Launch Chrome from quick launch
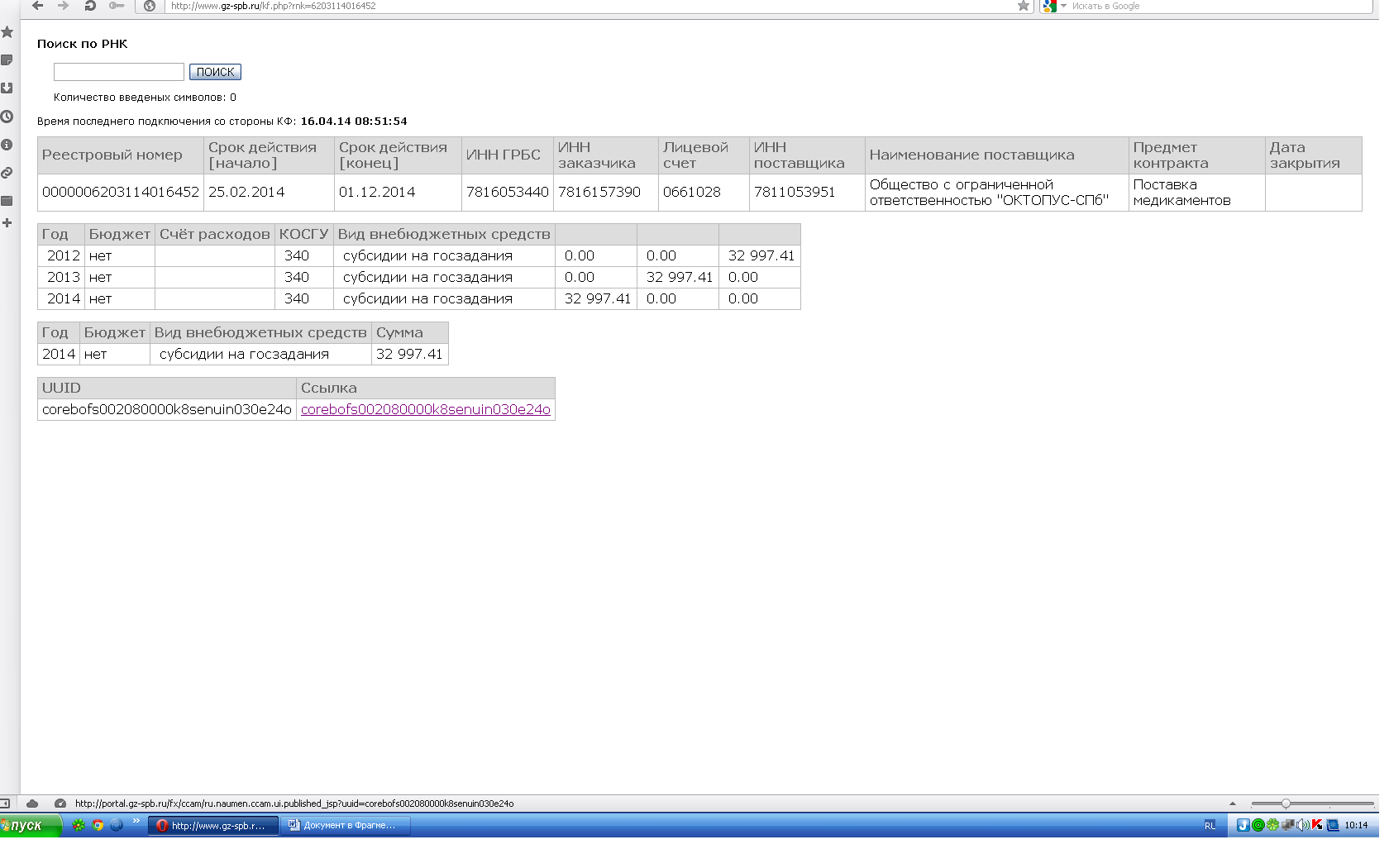1389x868 pixels. tap(98, 825)
